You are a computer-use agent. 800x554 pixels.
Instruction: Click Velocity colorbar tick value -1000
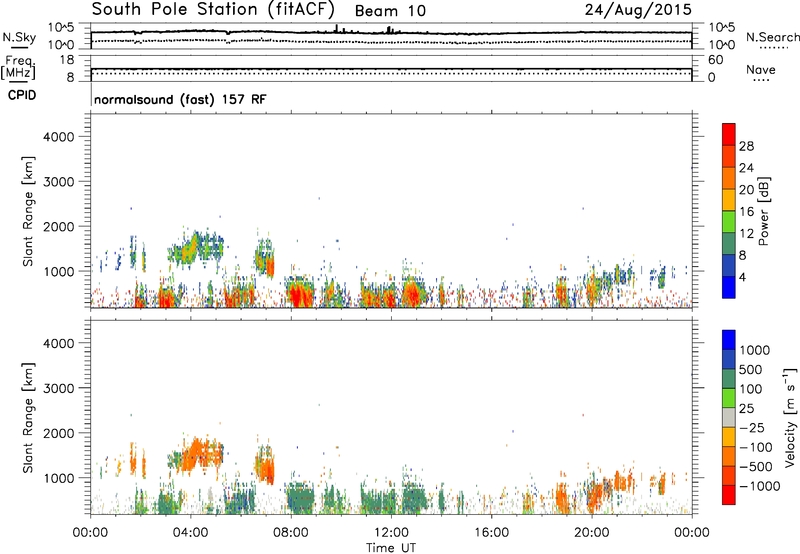pyautogui.click(x=759, y=486)
